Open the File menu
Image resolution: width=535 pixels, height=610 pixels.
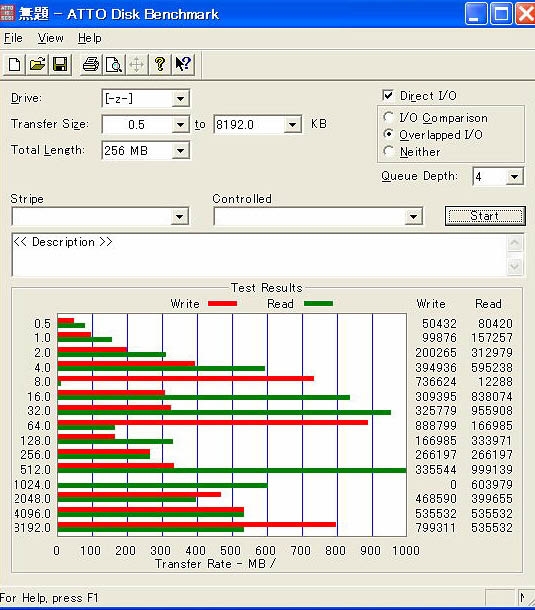[x=13, y=38]
